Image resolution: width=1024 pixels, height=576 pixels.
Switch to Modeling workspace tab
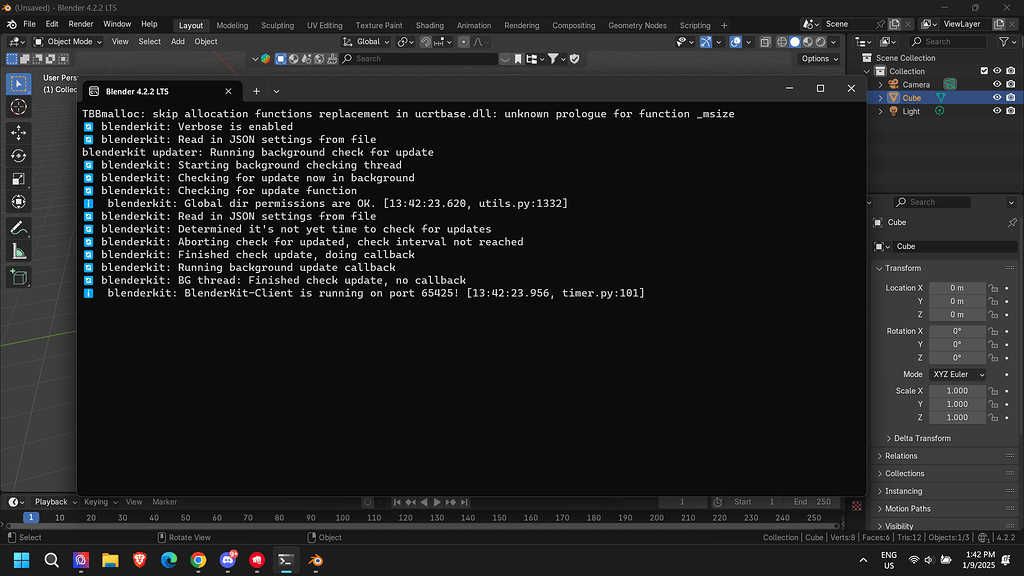232,25
